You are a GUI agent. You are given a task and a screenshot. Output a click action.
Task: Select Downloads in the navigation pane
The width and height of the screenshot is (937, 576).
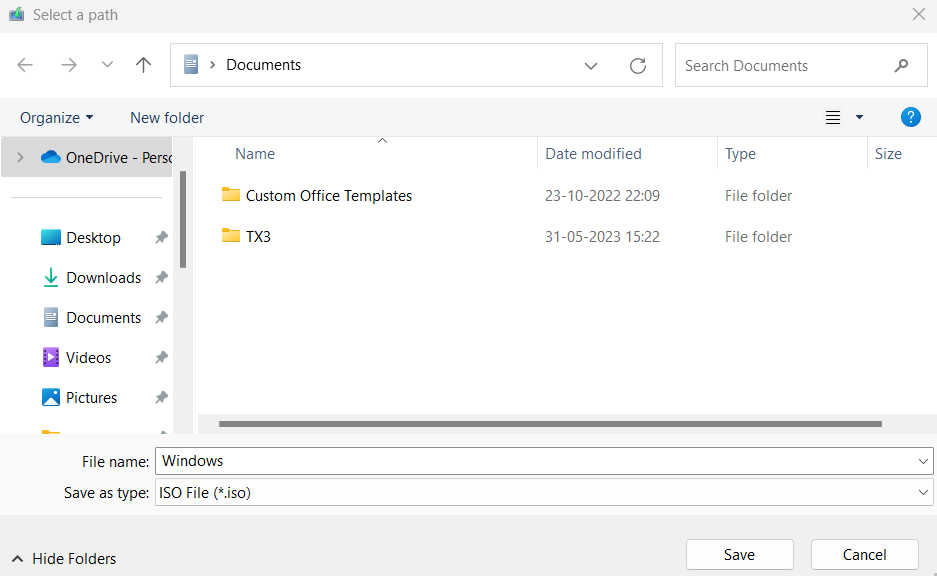click(103, 278)
